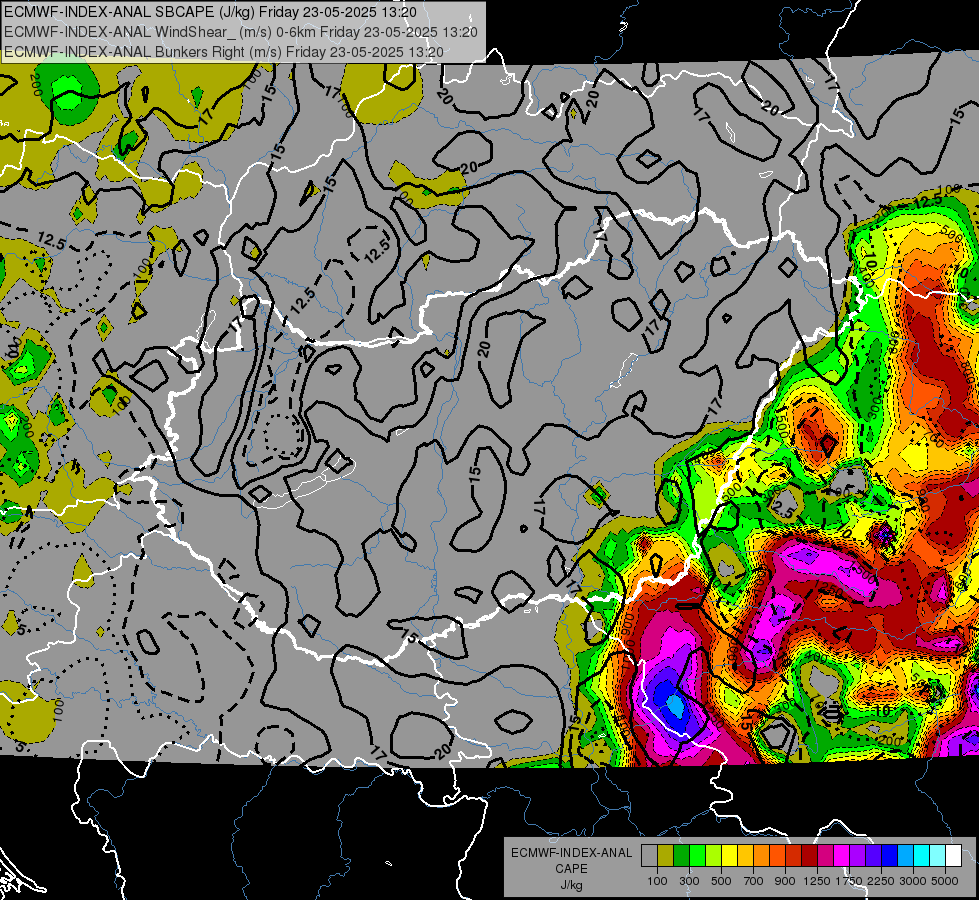Image resolution: width=979 pixels, height=900 pixels.
Task: Select the amber legend swatch
Action: coord(745,856)
